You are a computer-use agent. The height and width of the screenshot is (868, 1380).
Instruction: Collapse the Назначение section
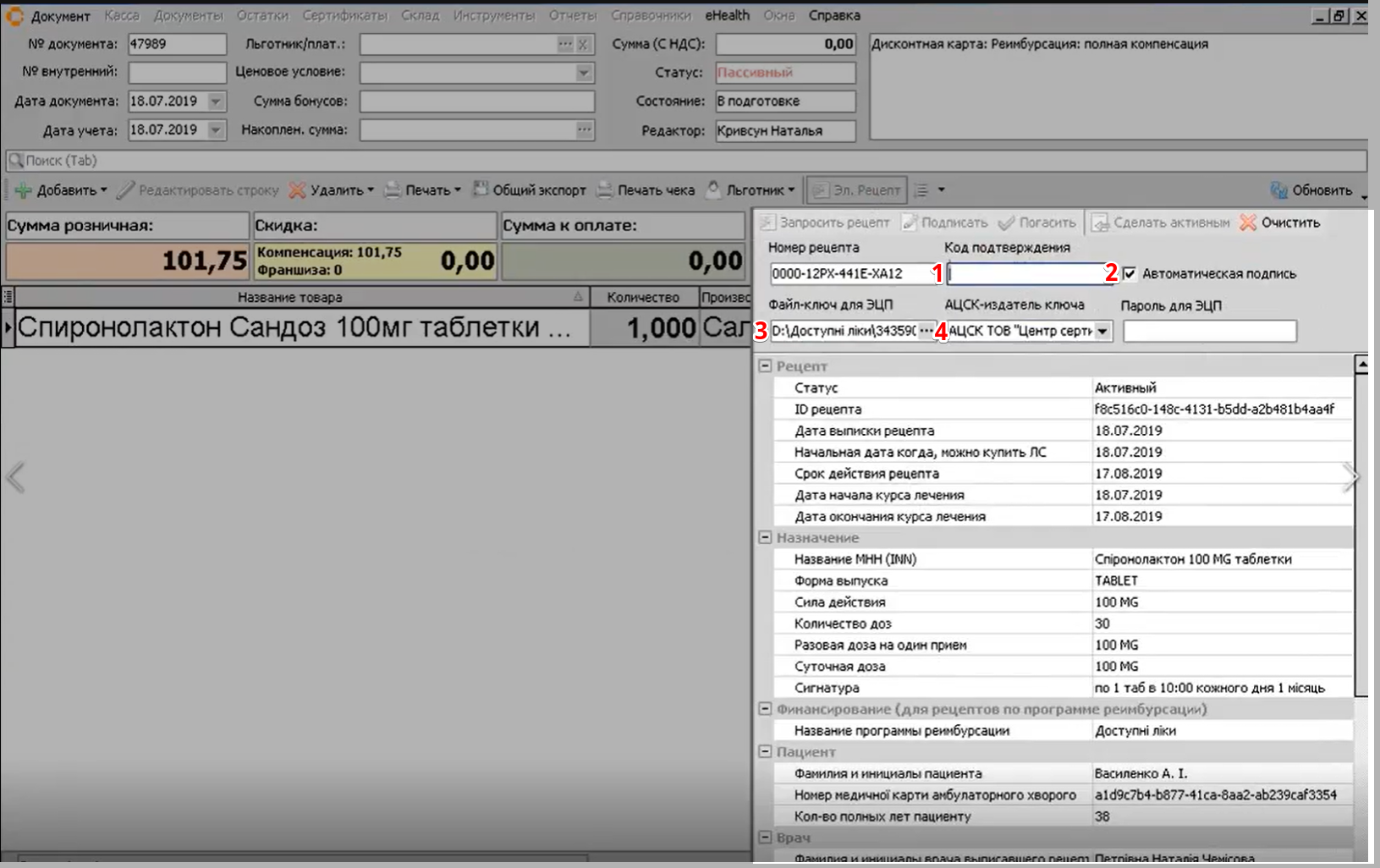tap(765, 538)
